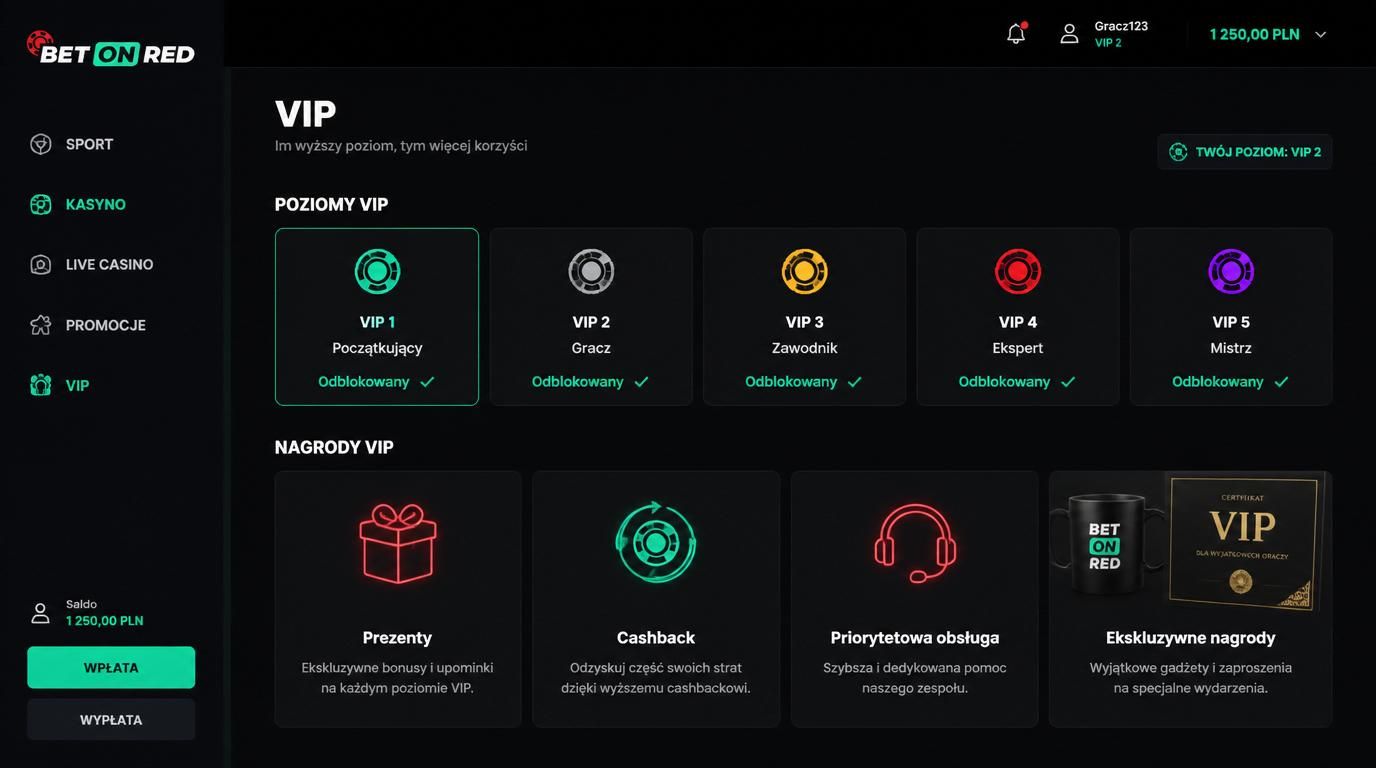Click the Ekskluzywne nagrody card title

pyautogui.click(x=1190, y=638)
